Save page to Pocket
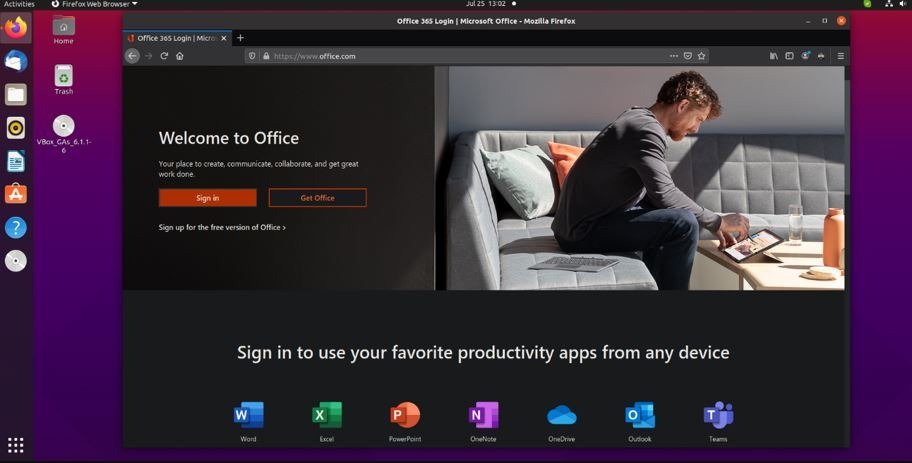The height and width of the screenshot is (463, 912). pos(687,56)
